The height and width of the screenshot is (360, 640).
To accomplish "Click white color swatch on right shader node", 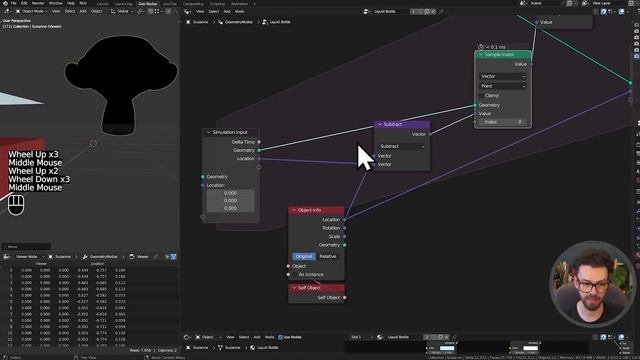I will tap(531, 348).
